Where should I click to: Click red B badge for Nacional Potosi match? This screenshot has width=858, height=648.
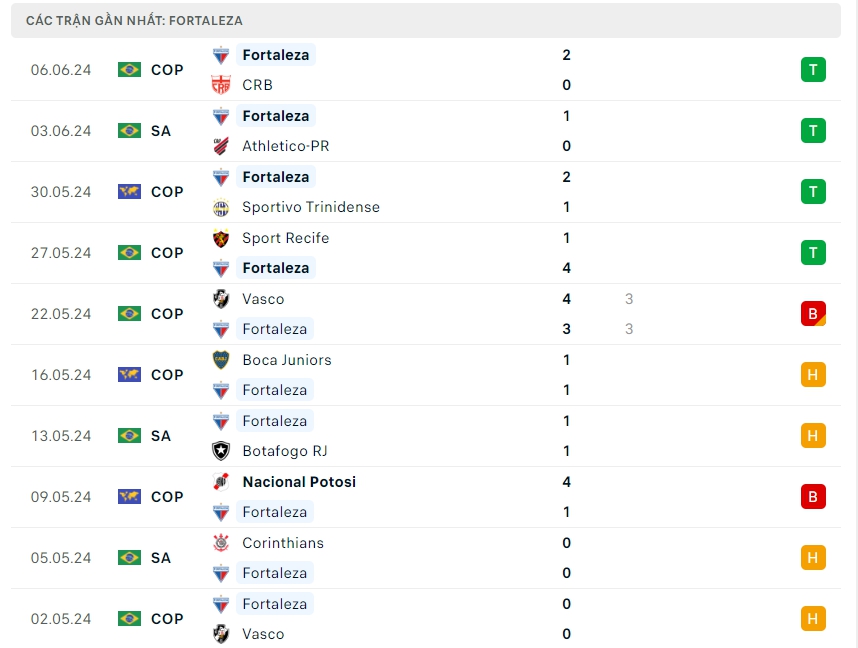(813, 496)
